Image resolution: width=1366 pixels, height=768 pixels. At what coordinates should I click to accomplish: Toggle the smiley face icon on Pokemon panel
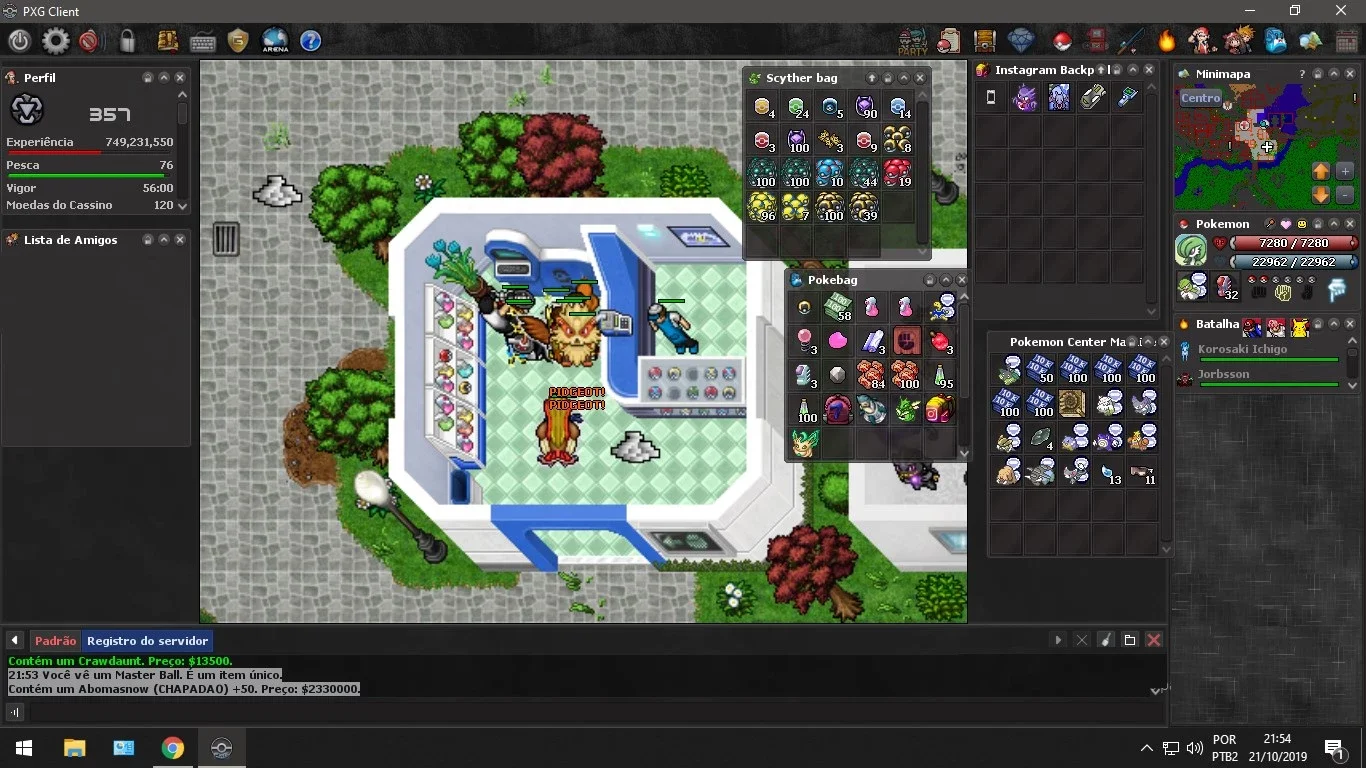pos(1302,223)
